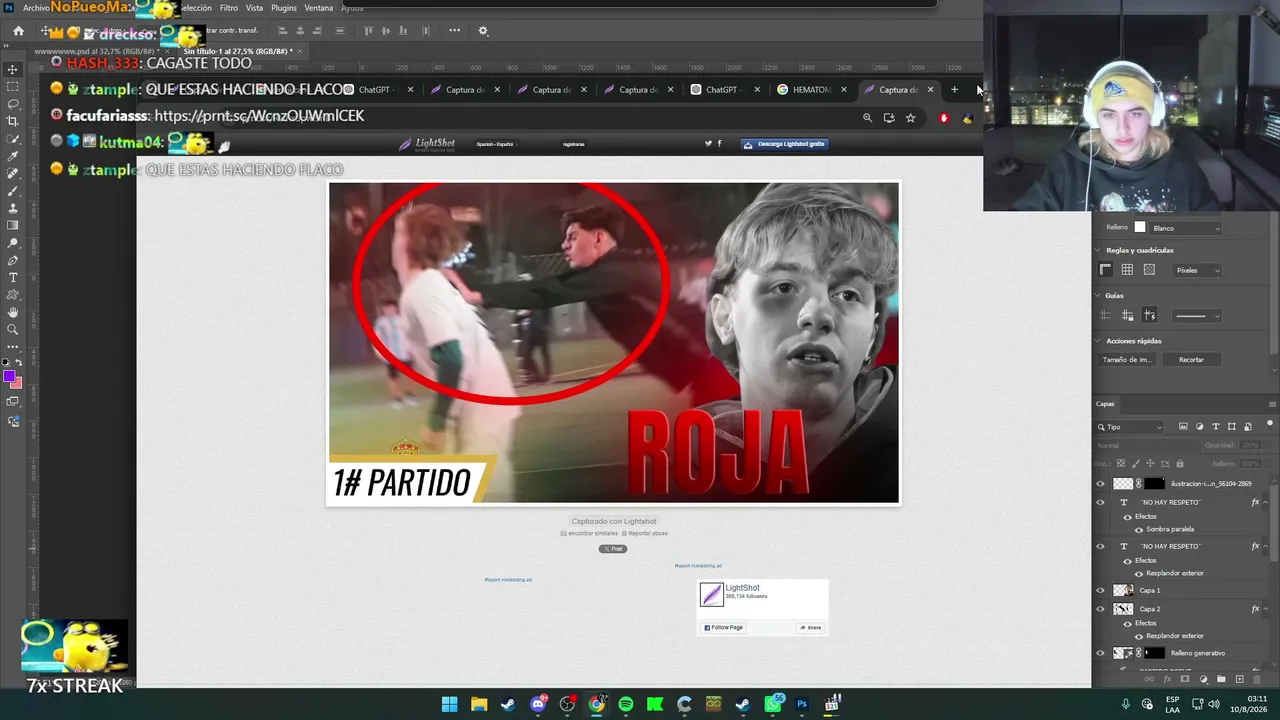The width and height of the screenshot is (1280, 720).
Task: Toggle the layer filter switch on
Action: click(1272, 427)
